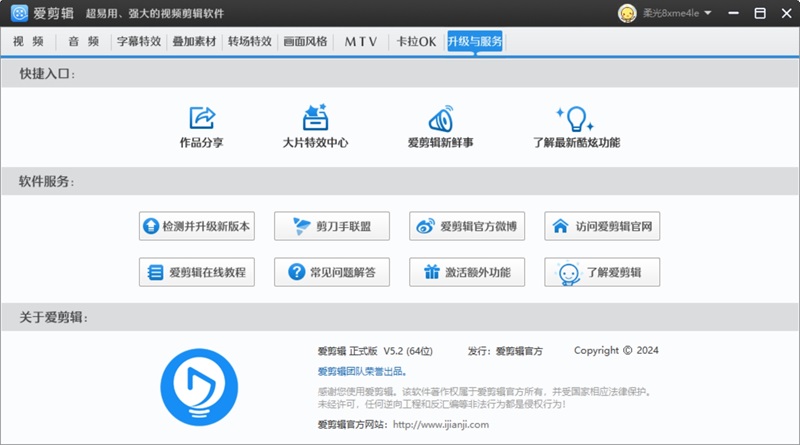Open 剪刀手联盟 button
The image size is (800, 445).
point(332,226)
